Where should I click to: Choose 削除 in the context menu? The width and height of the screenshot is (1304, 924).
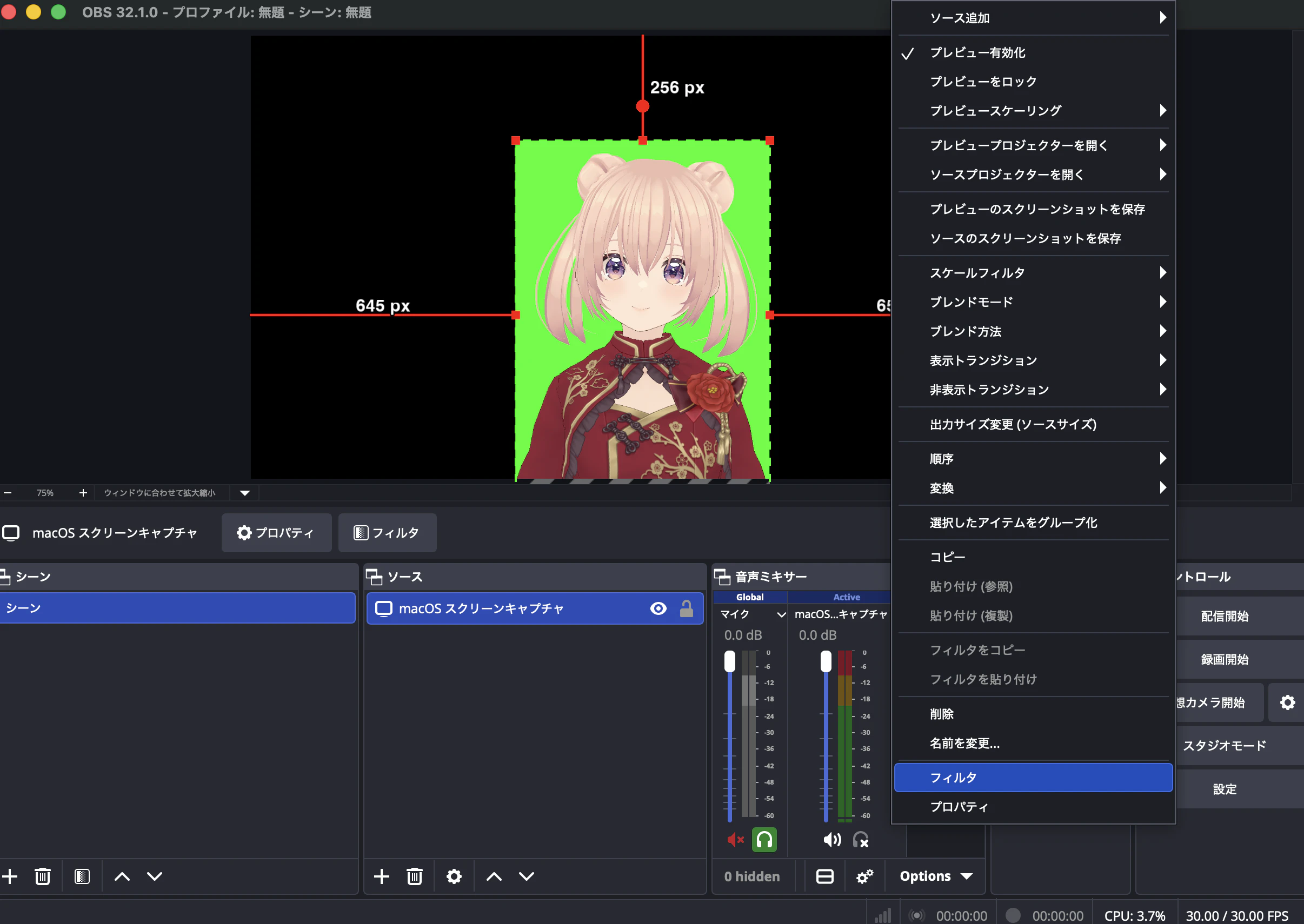tap(1033, 714)
